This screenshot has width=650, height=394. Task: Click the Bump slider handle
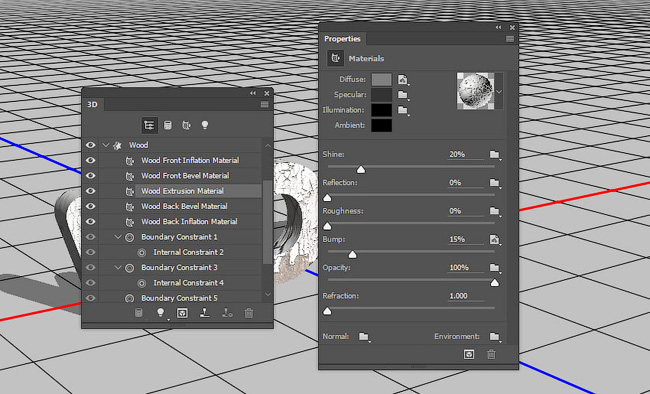click(352, 255)
